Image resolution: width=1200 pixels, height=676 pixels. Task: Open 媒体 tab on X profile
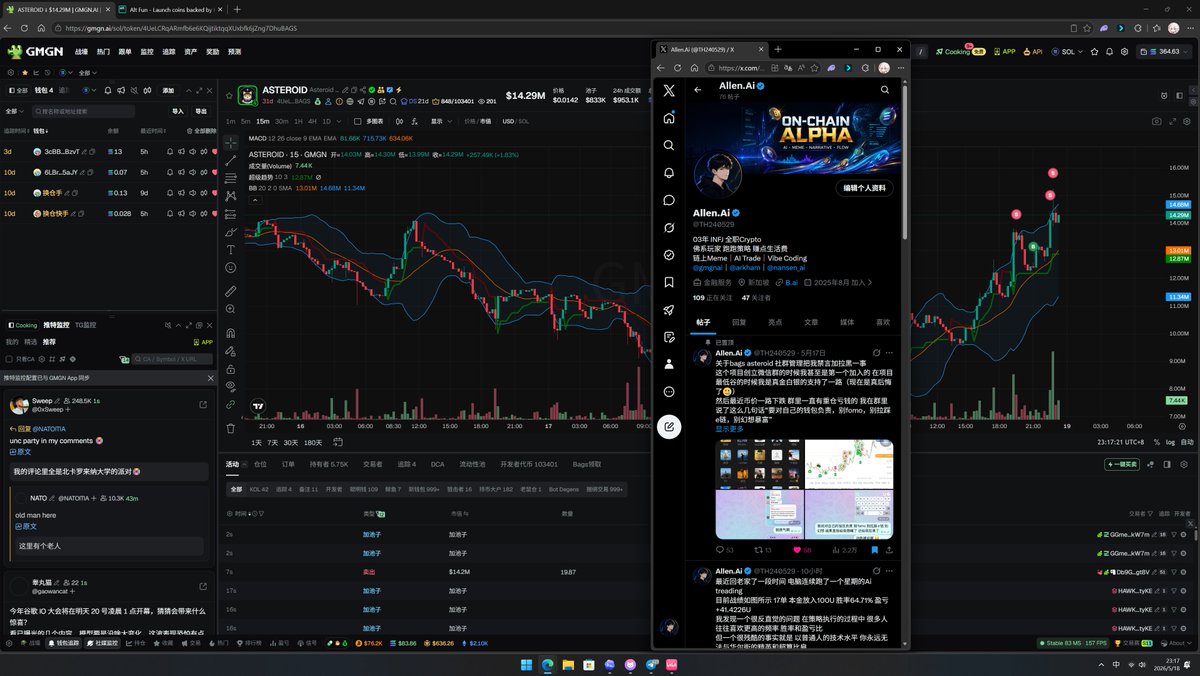(847, 322)
